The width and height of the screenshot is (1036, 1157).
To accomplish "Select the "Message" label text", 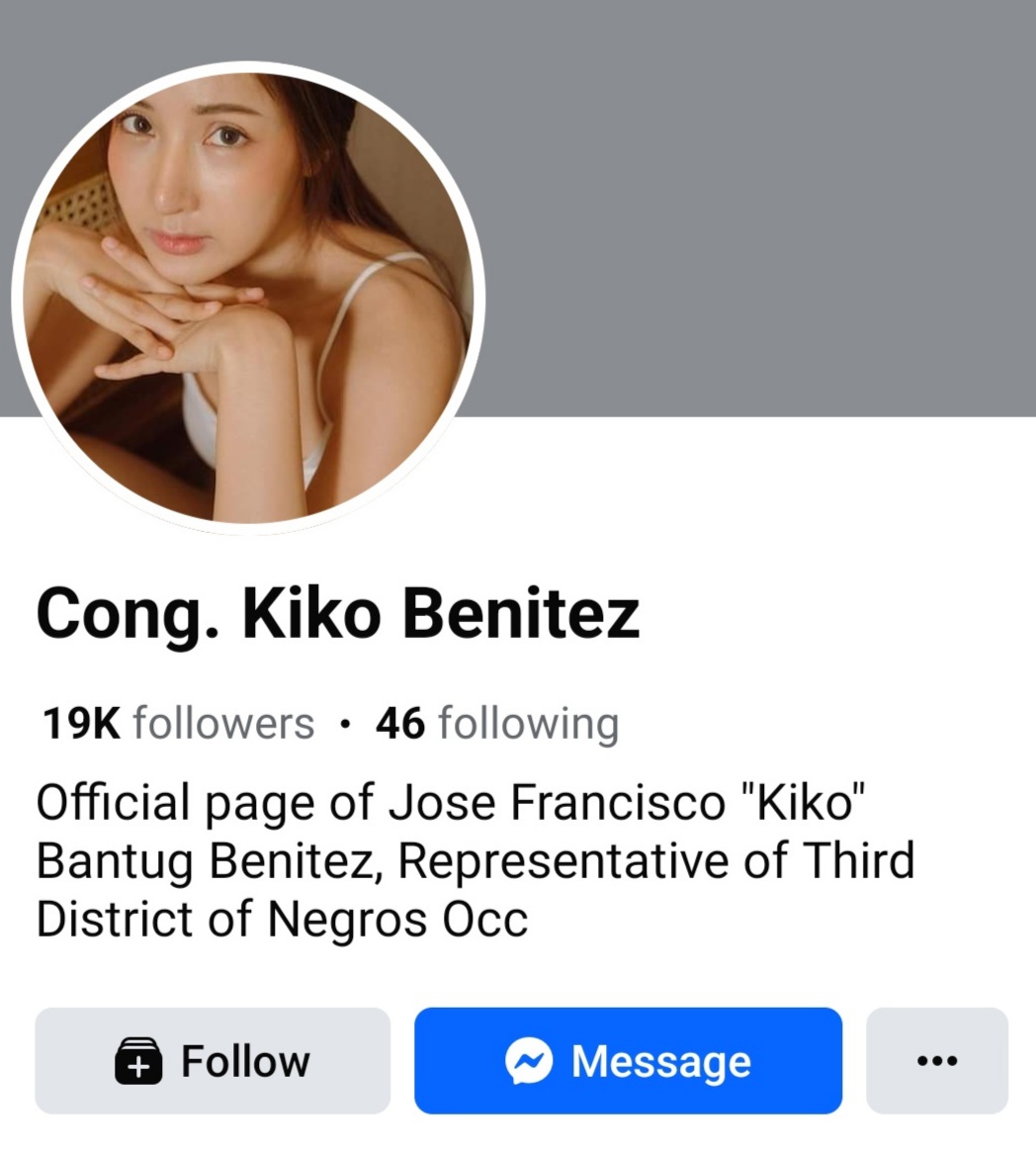I will pyautogui.click(x=661, y=1061).
